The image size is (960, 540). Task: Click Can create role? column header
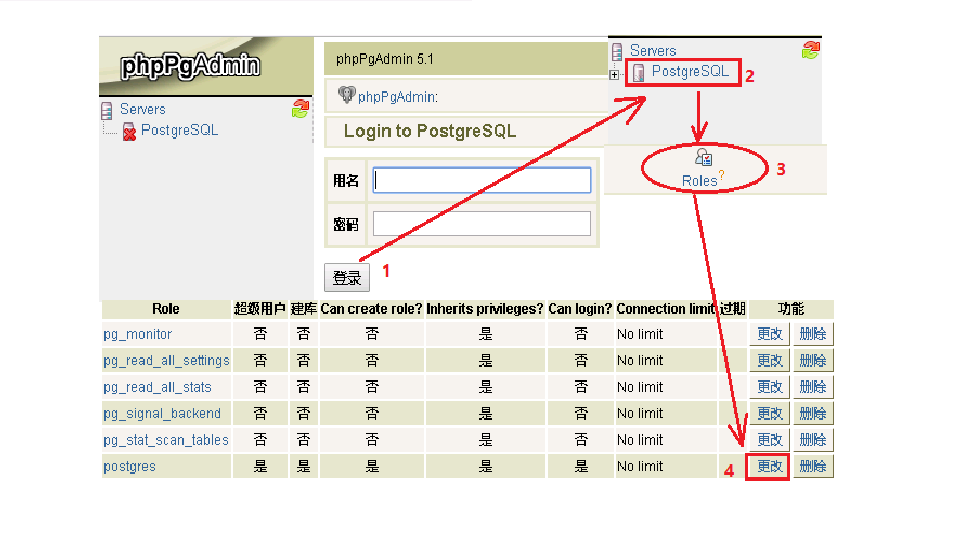[371, 309]
